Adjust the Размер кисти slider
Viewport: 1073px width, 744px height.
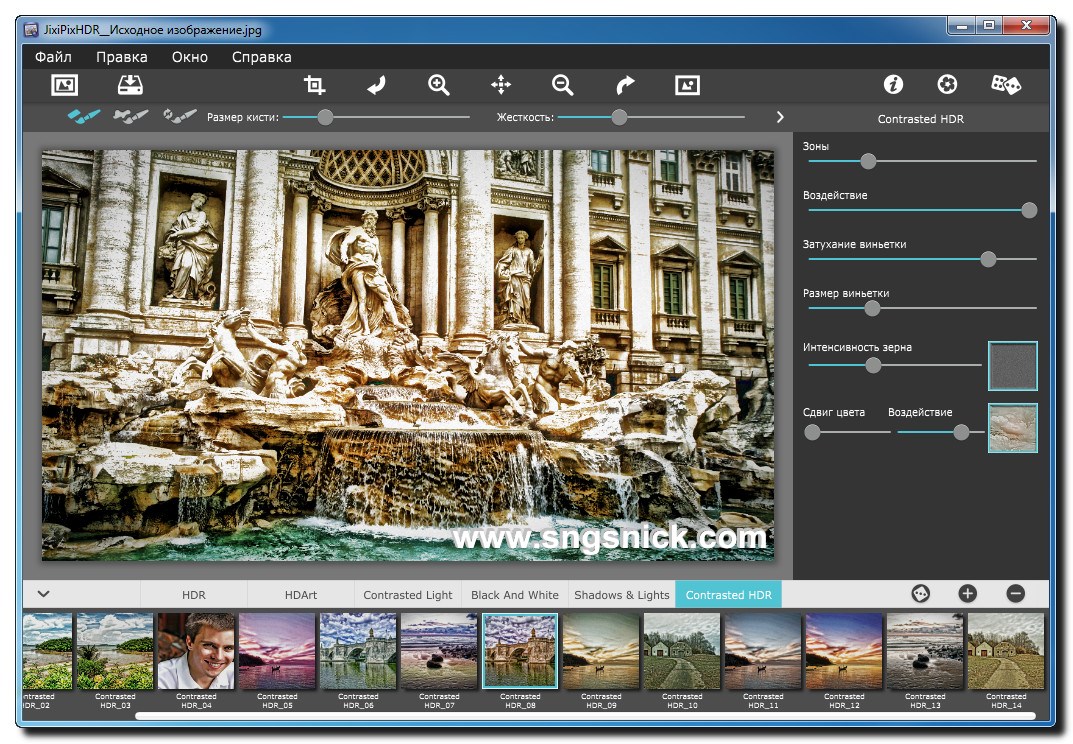tap(326, 117)
